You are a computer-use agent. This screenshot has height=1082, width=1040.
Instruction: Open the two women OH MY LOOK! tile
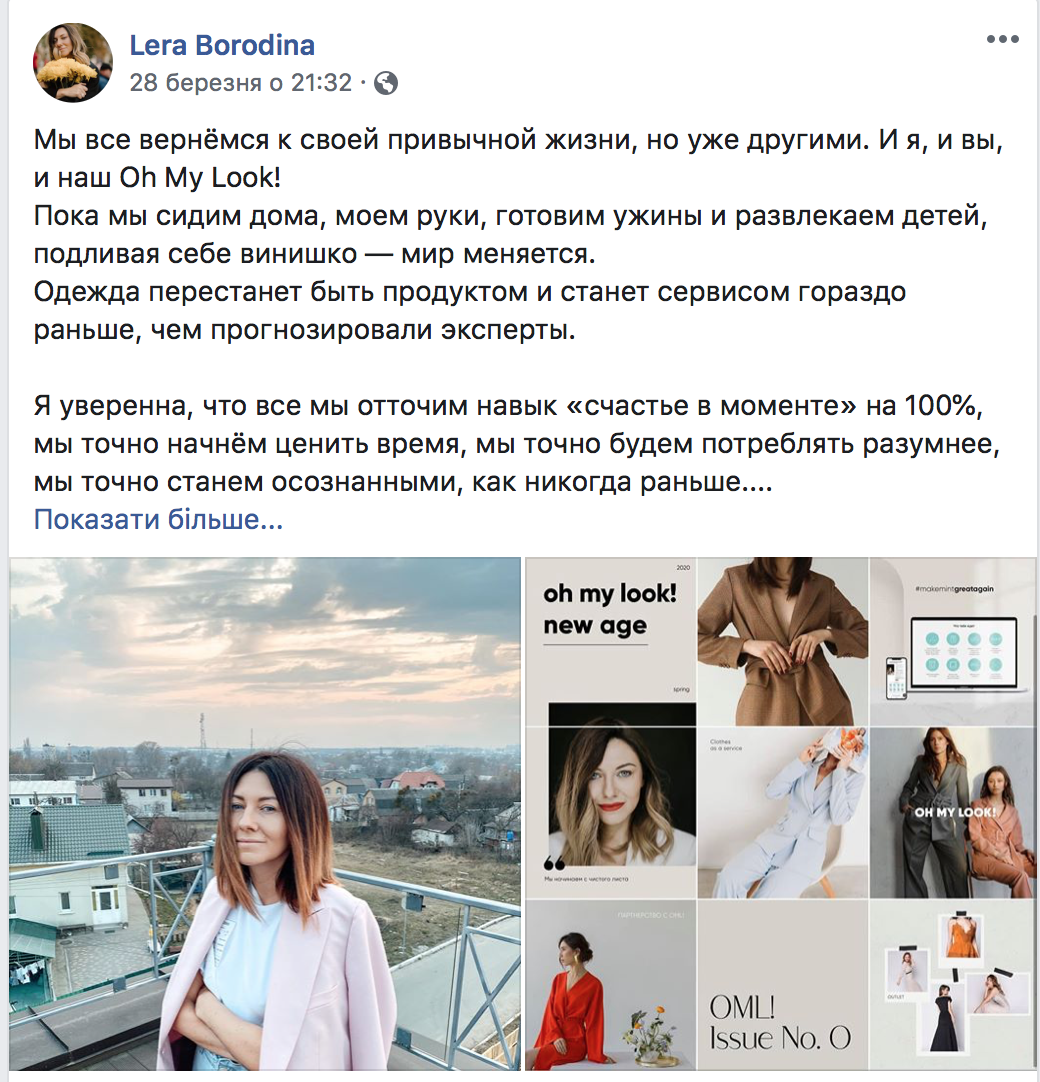point(952,812)
